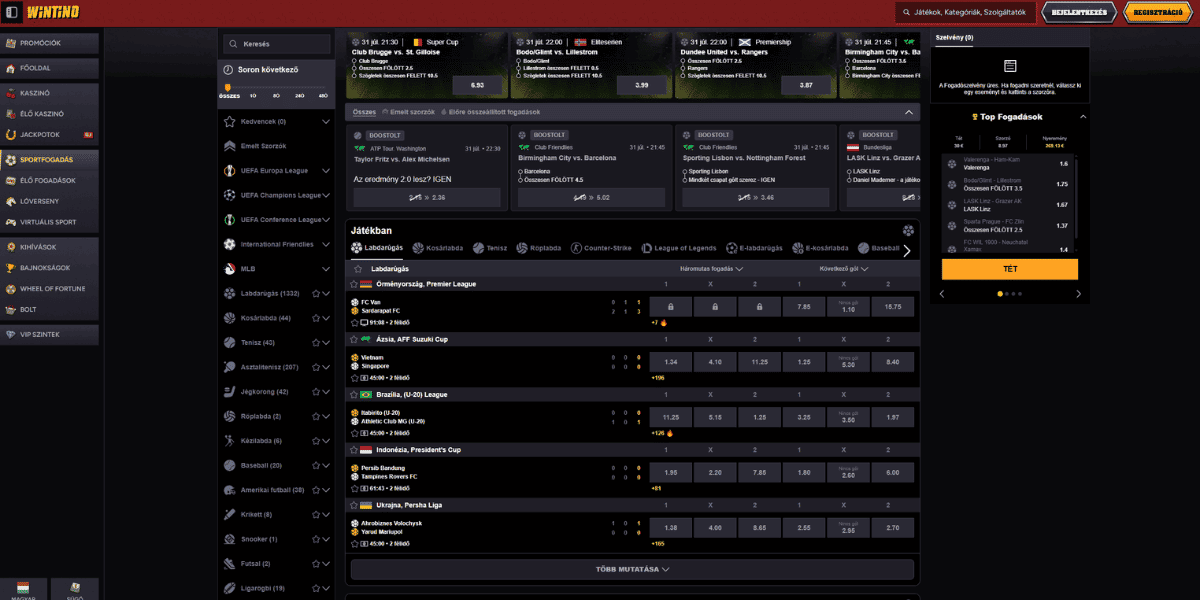Set the time slider to 48ó
Image resolution: width=1200 pixels, height=600 pixels.
pyautogui.click(x=323, y=95)
